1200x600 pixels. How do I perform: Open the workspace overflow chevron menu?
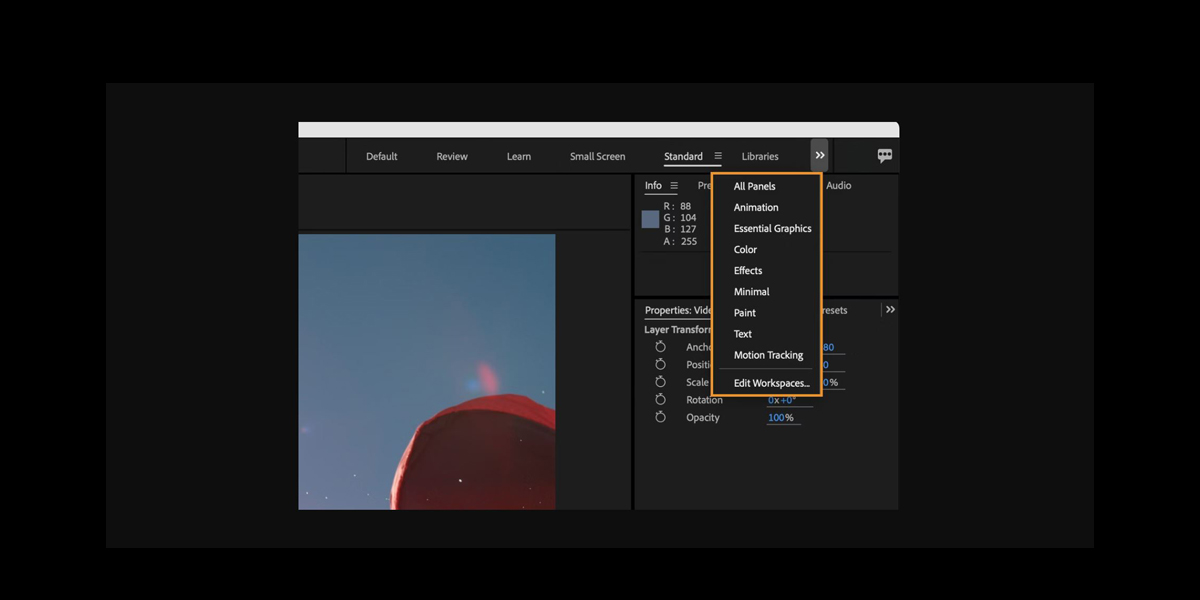[819, 155]
